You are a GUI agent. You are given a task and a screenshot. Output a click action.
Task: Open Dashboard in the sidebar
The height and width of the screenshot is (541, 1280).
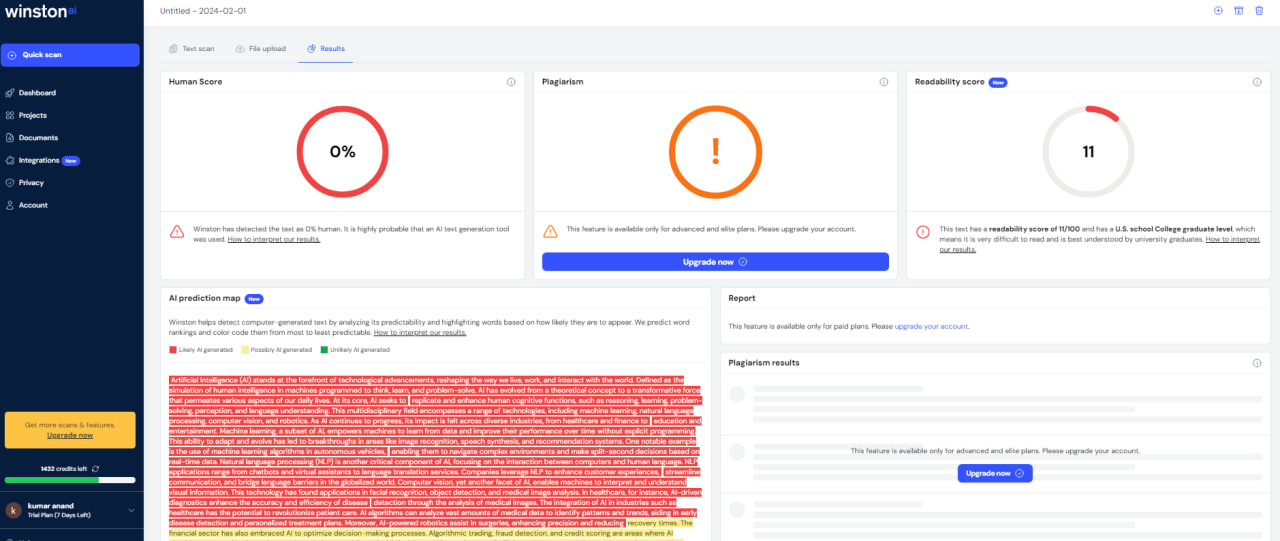click(37, 93)
